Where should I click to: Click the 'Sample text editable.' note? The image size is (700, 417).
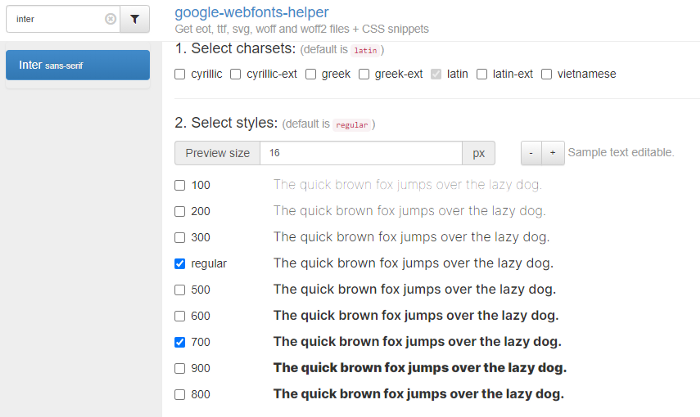[621, 152]
